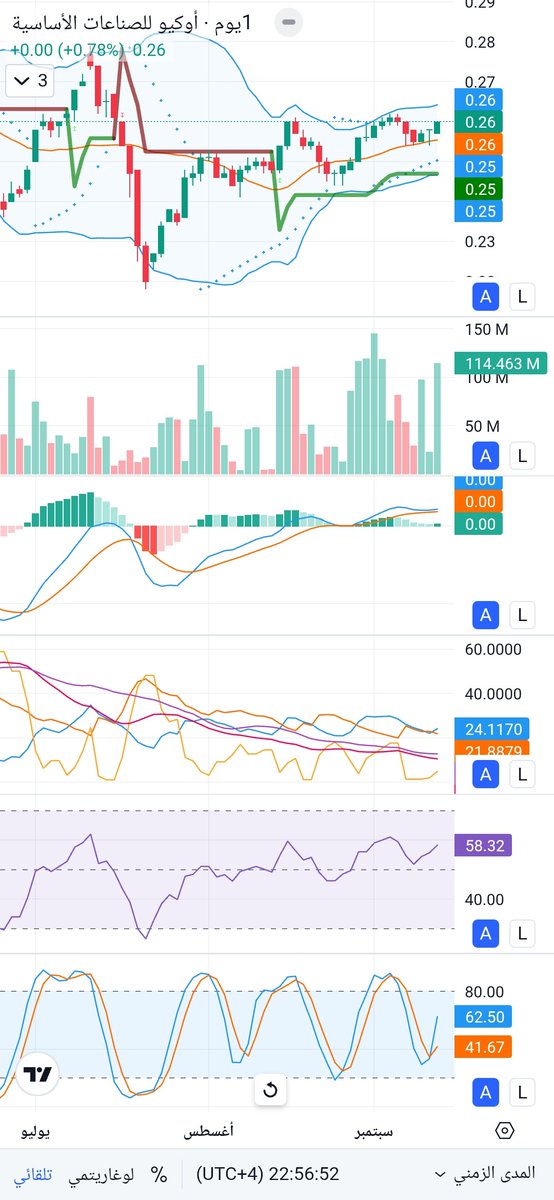The image size is (554, 1200).
Task: Toggle auto scale A in the Stochastic pane
Action: click(x=486, y=1092)
